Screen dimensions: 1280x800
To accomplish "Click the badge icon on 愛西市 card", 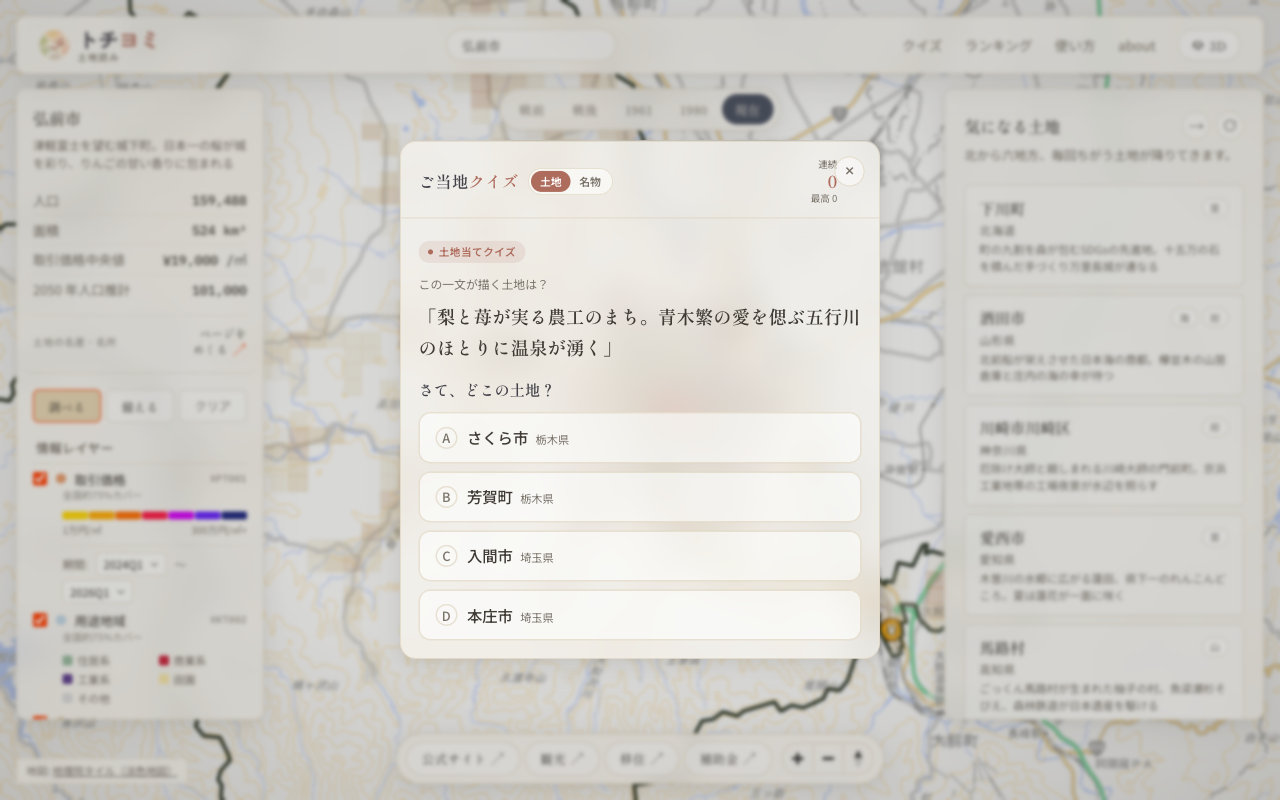I will [x=1215, y=537].
